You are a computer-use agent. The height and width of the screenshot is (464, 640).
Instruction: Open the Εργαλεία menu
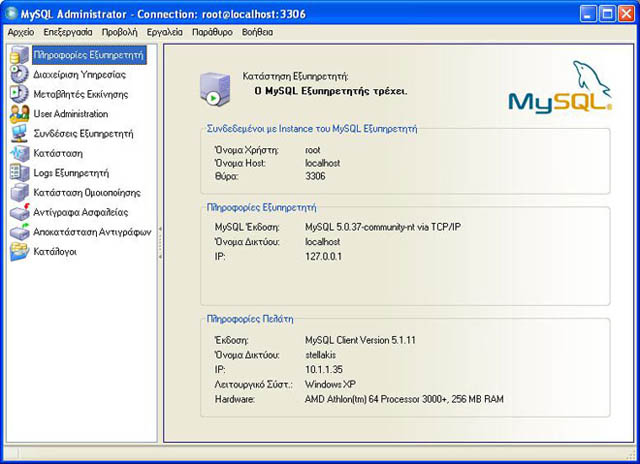tap(164, 32)
